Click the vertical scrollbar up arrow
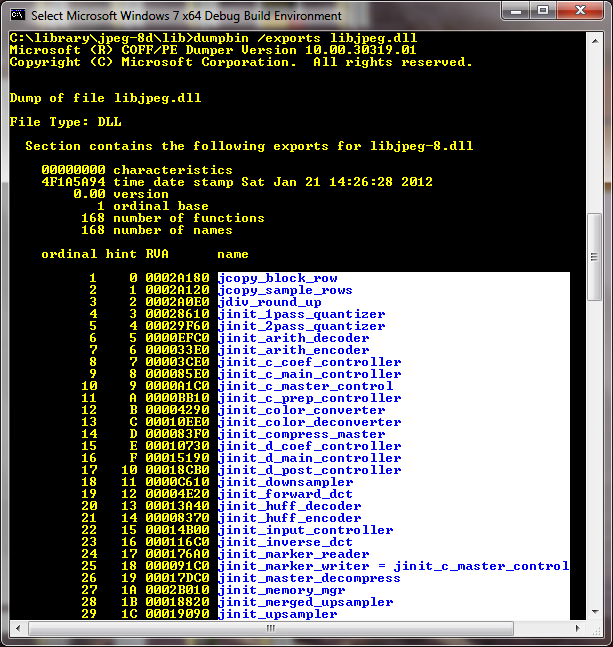The height and width of the screenshot is (647, 613). click(x=595, y=40)
